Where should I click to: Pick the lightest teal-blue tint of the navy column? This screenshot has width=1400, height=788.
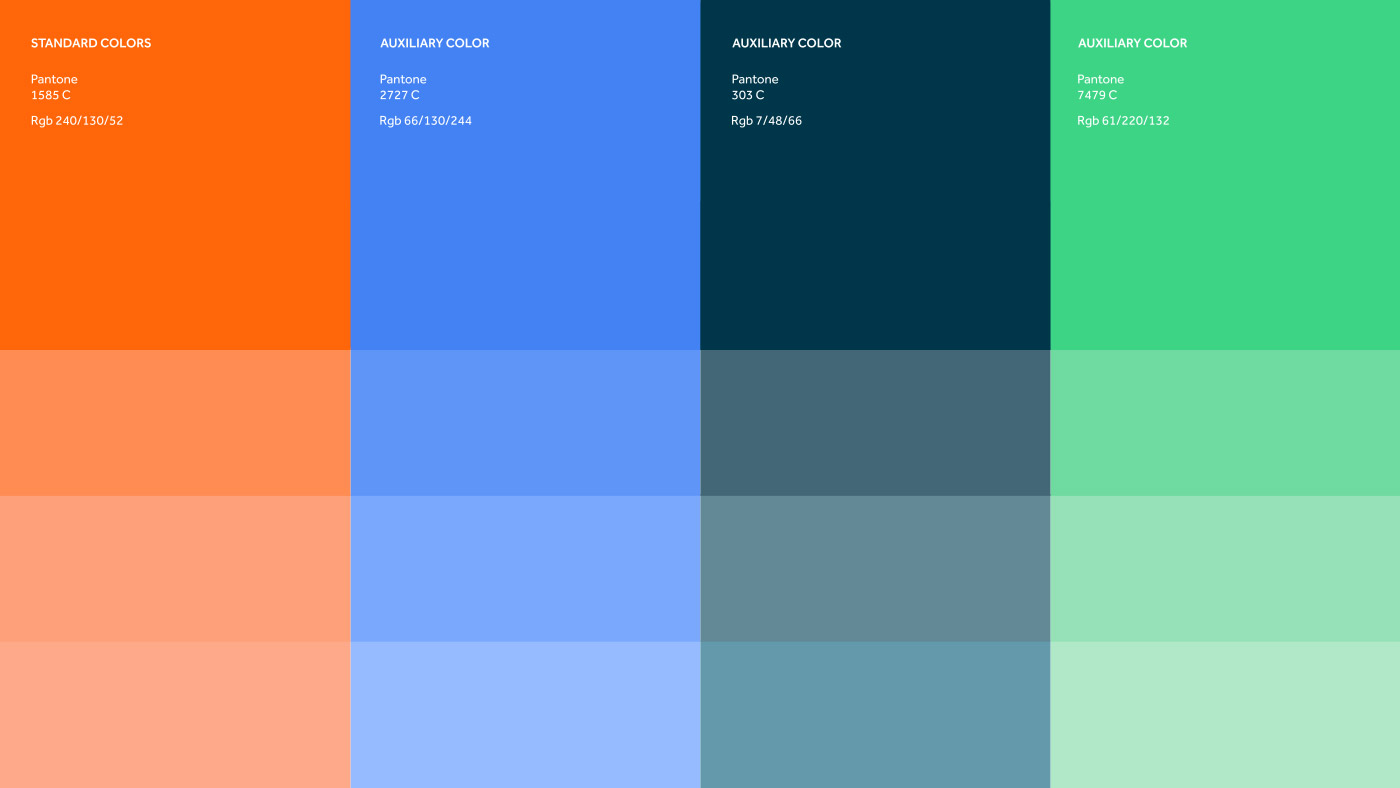(x=875, y=715)
